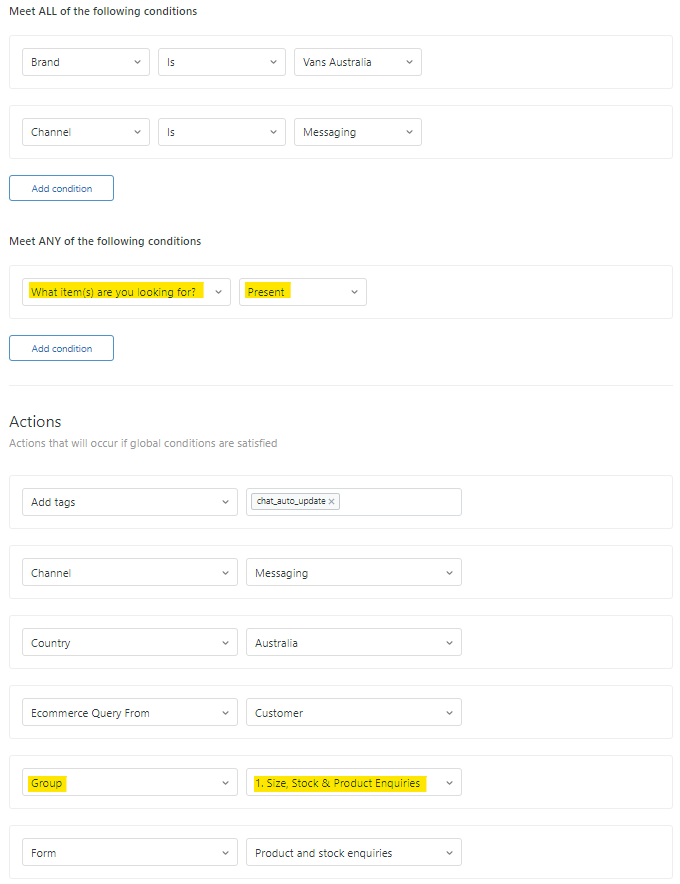Click Add condition under ANY conditions
Image resolution: width=680 pixels, height=884 pixels.
(61, 348)
